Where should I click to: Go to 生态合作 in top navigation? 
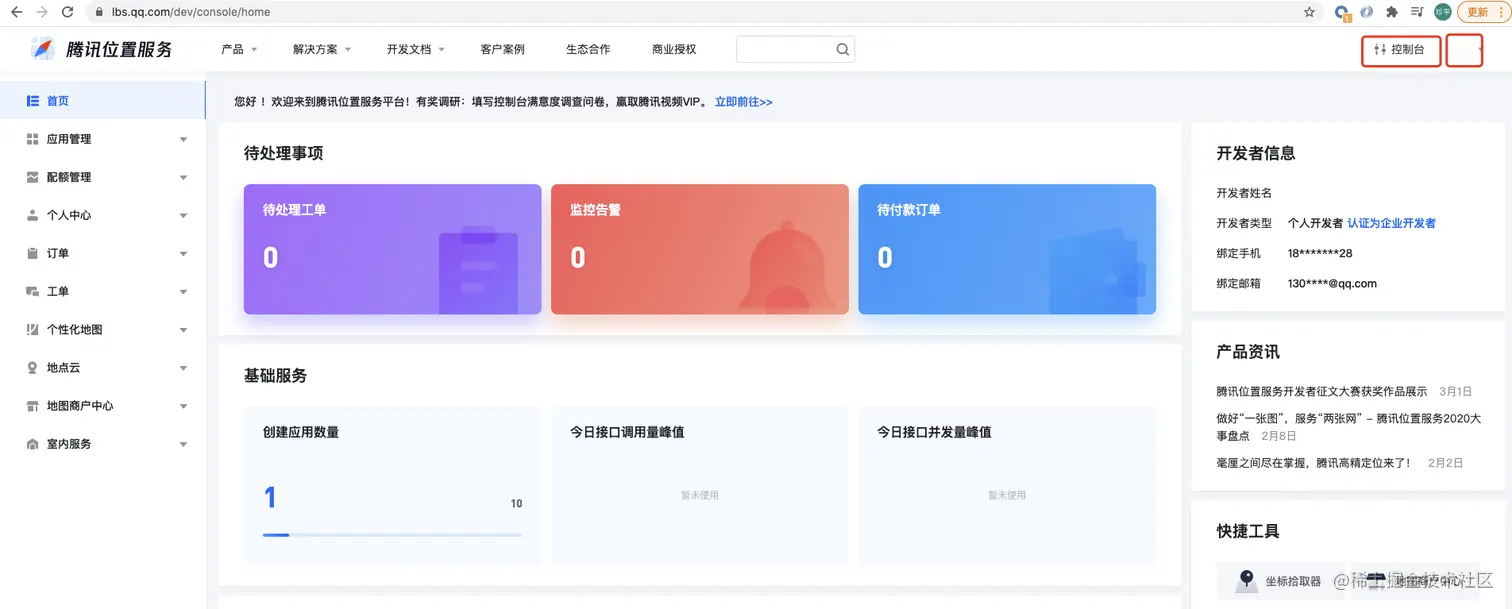[588, 49]
